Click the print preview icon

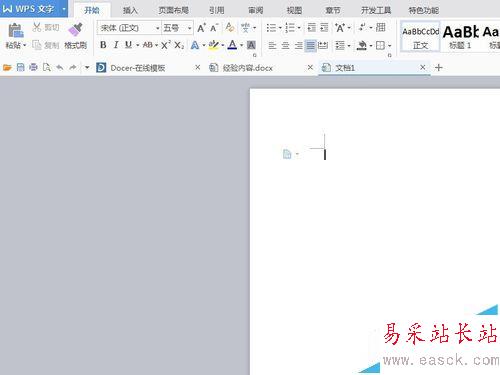[47, 68]
